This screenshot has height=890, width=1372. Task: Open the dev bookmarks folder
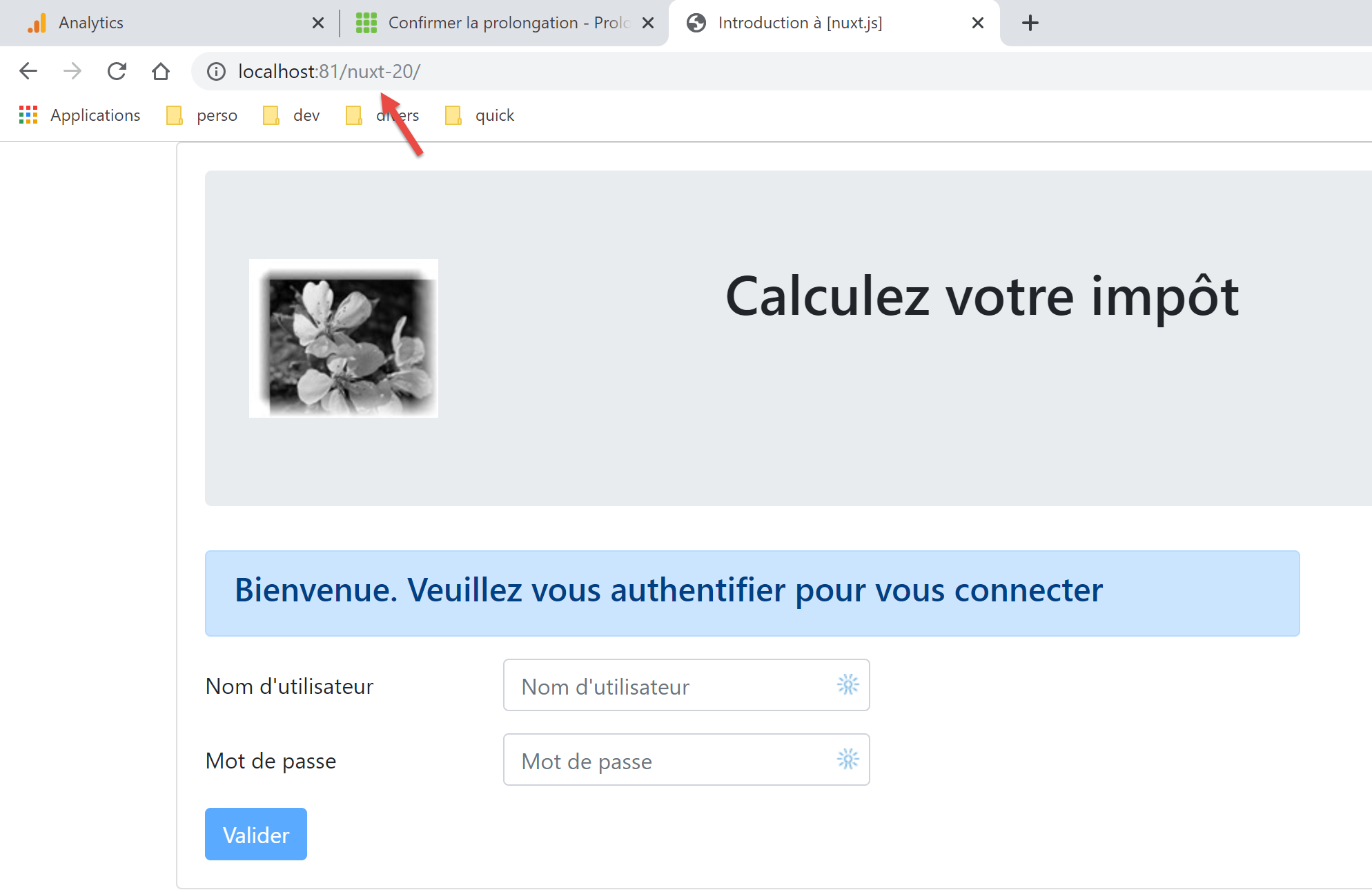[x=292, y=115]
